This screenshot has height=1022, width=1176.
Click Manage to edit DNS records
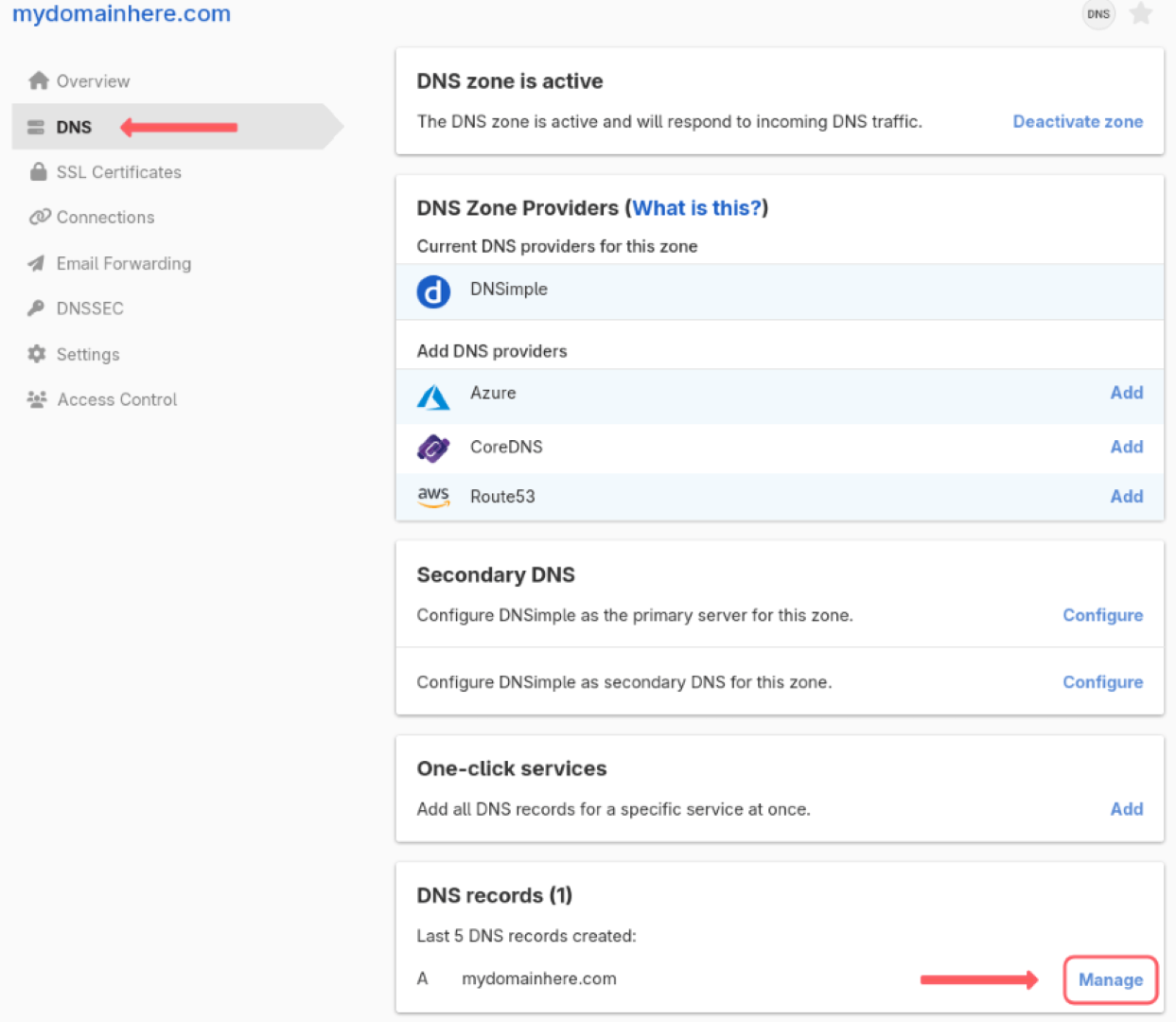(x=1110, y=979)
